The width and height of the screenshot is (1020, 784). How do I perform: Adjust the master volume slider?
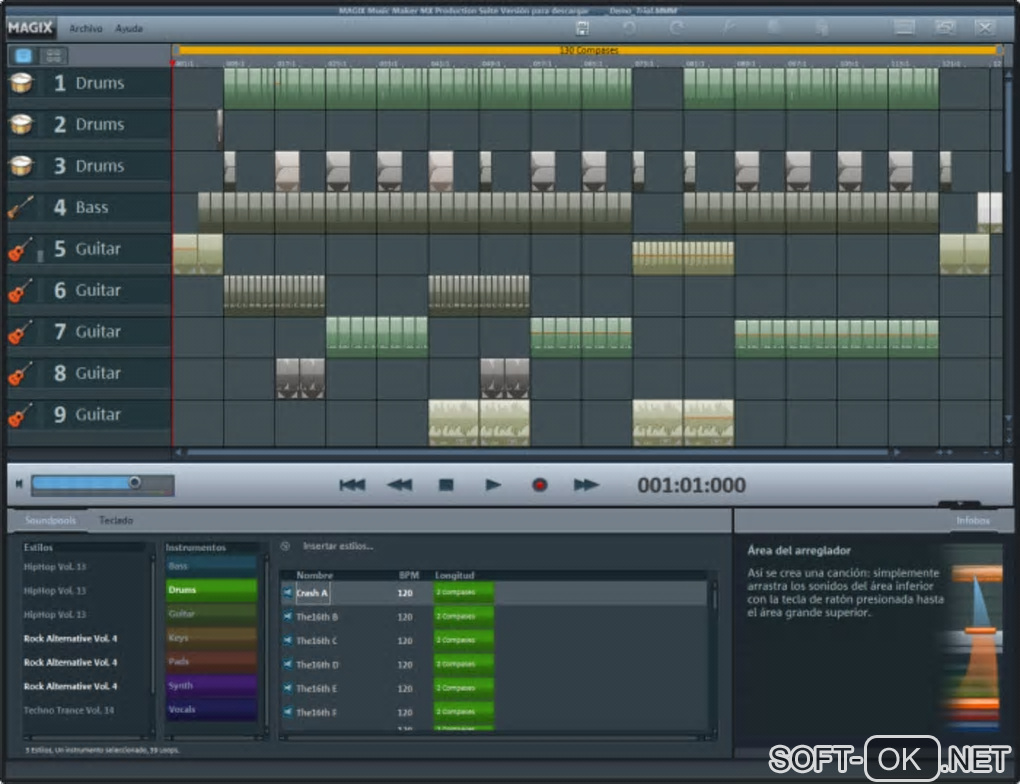pos(103,483)
